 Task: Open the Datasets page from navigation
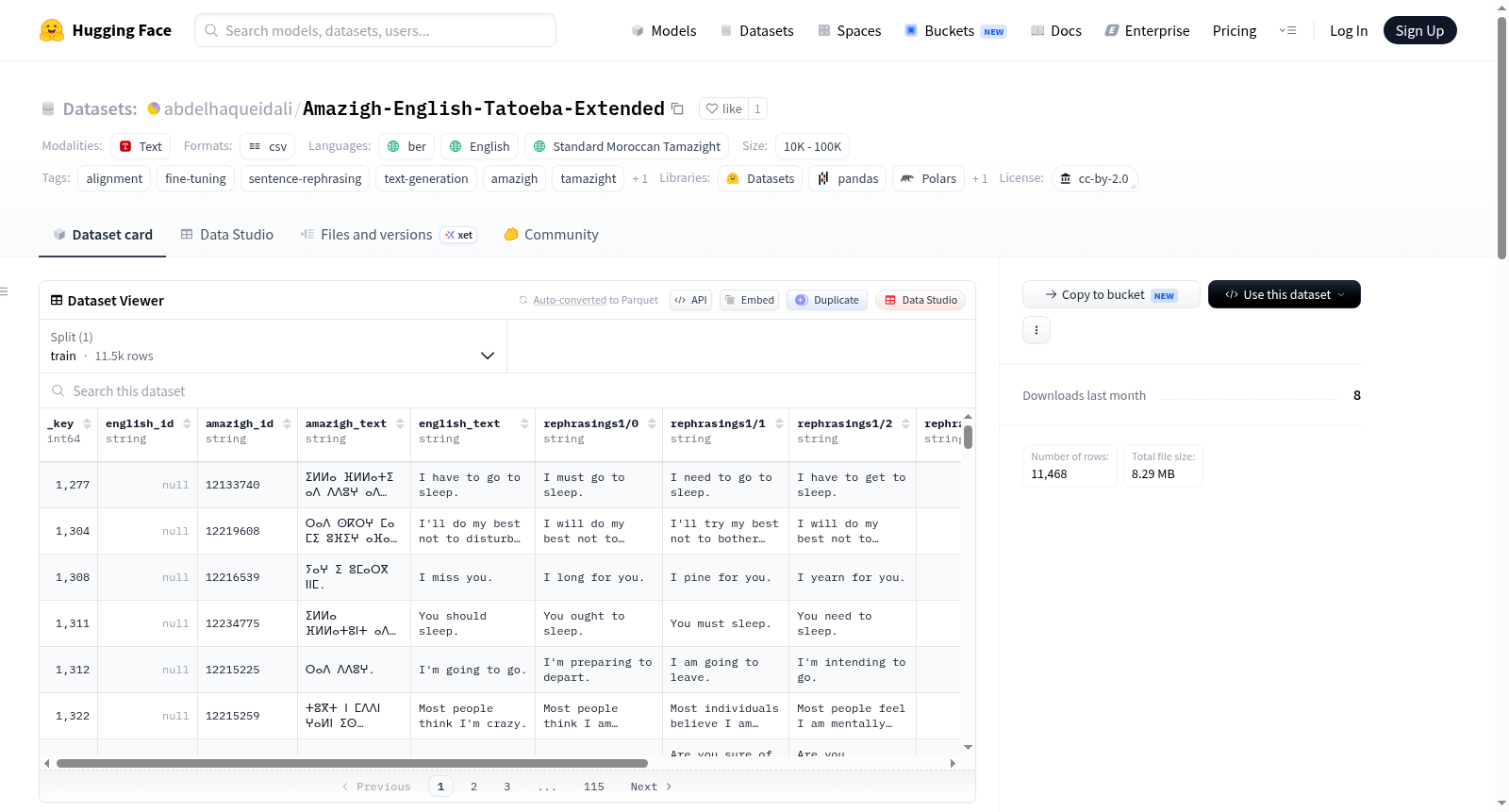[x=756, y=30]
